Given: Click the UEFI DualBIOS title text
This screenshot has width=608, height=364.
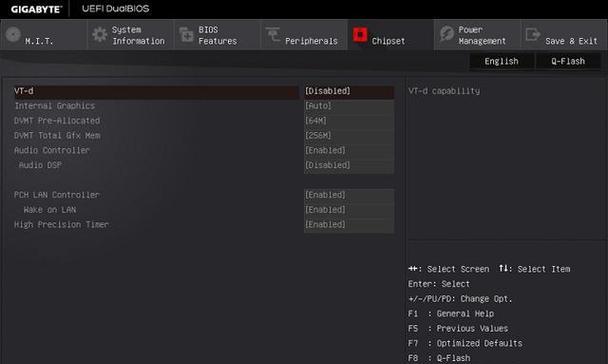Looking at the screenshot, I should point(116,9).
